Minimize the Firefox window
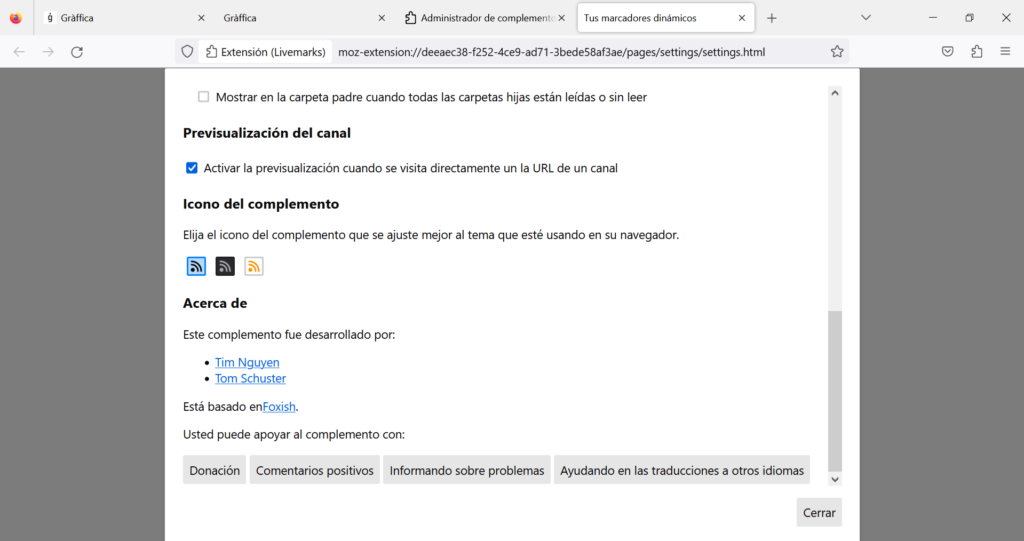Viewport: 1024px width, 541px height. point(933,18)
